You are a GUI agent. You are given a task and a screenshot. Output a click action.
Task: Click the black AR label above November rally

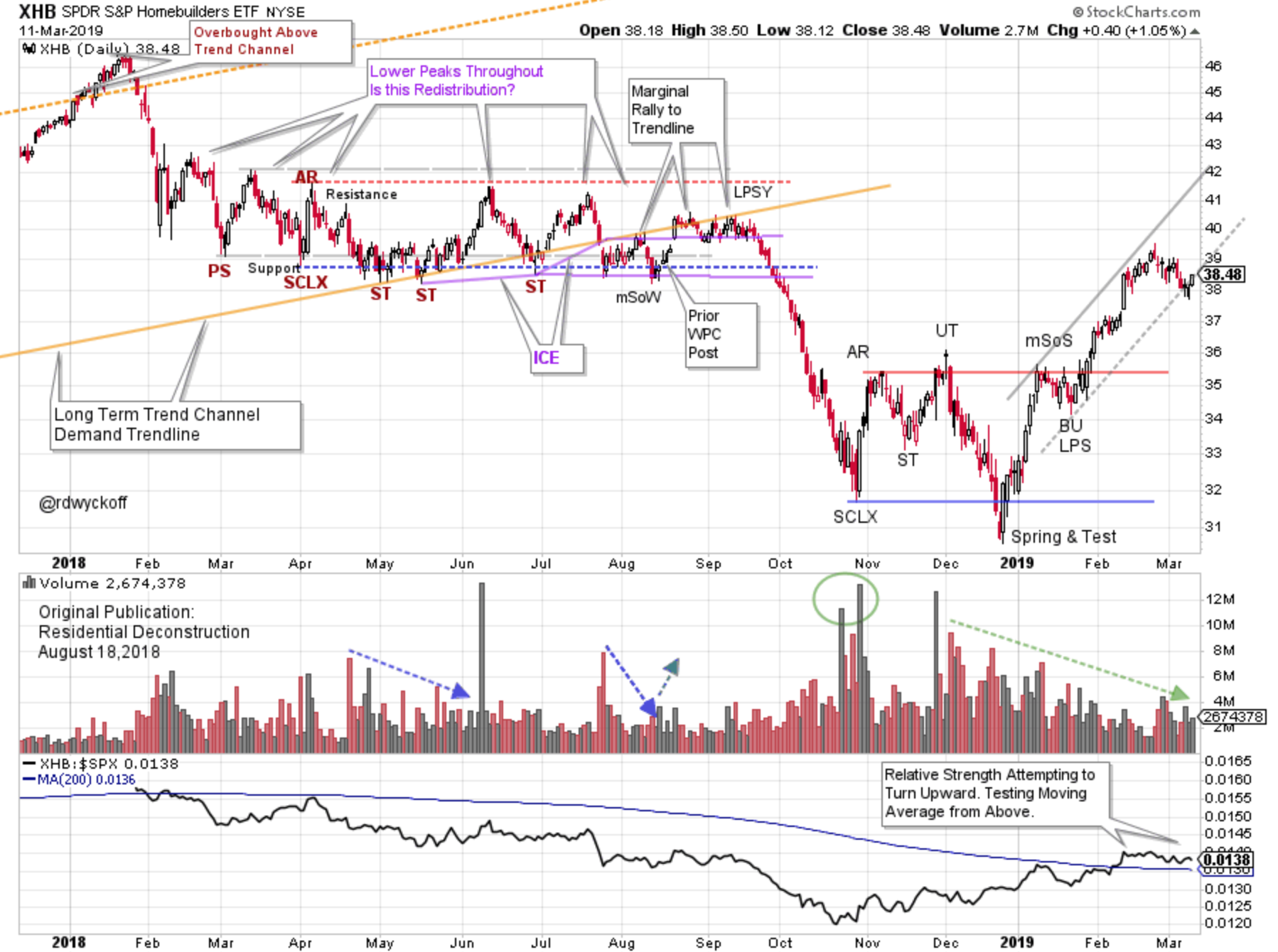coord(857,352)
